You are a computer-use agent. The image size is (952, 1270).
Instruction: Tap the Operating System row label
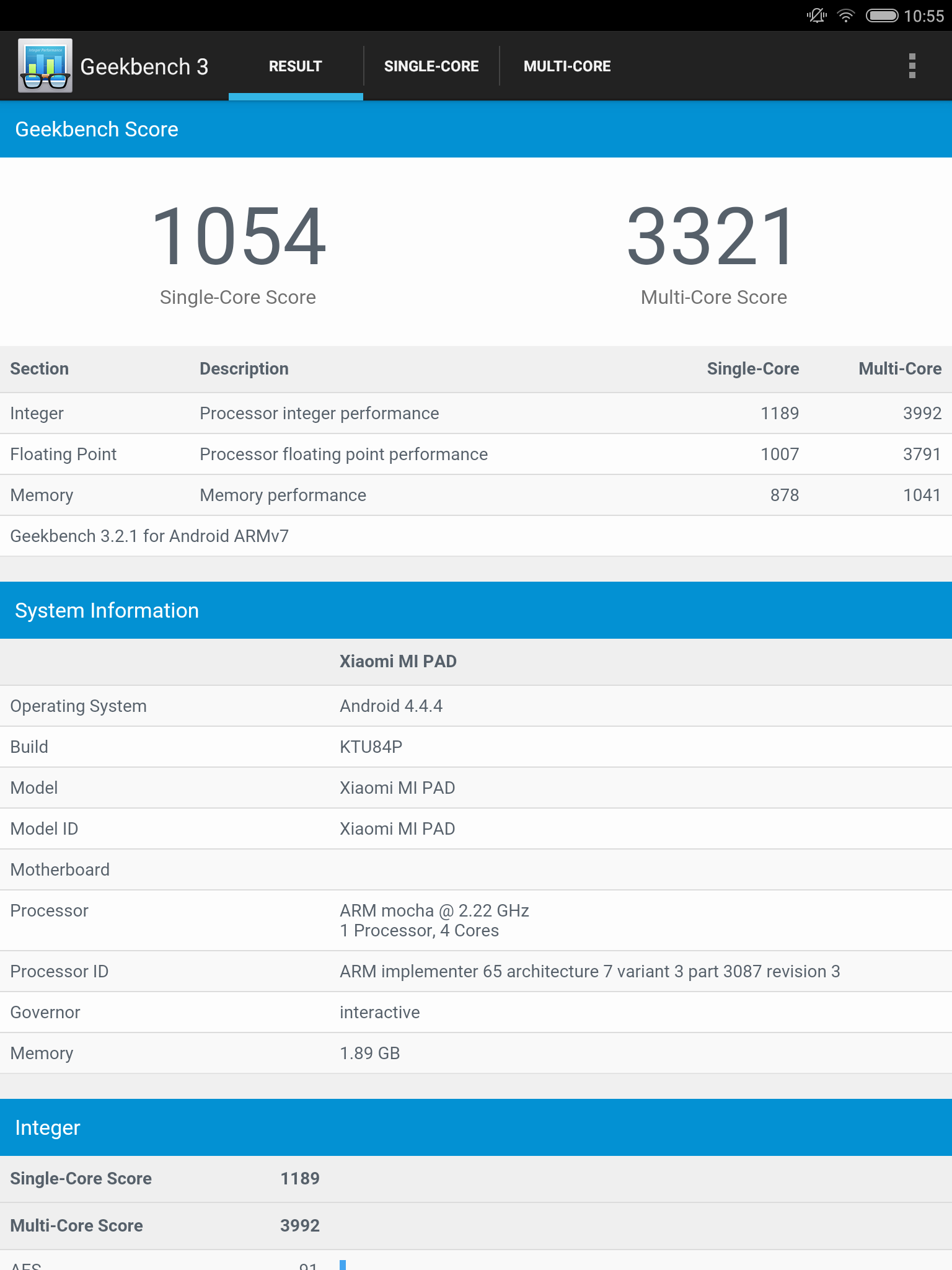click(79, 706)
